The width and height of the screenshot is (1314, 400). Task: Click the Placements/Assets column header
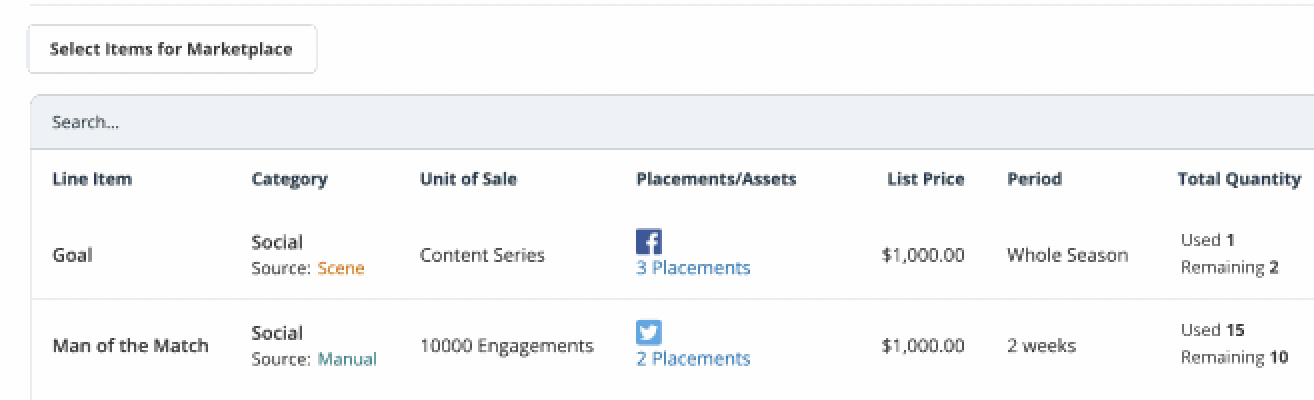pos(716,180)
